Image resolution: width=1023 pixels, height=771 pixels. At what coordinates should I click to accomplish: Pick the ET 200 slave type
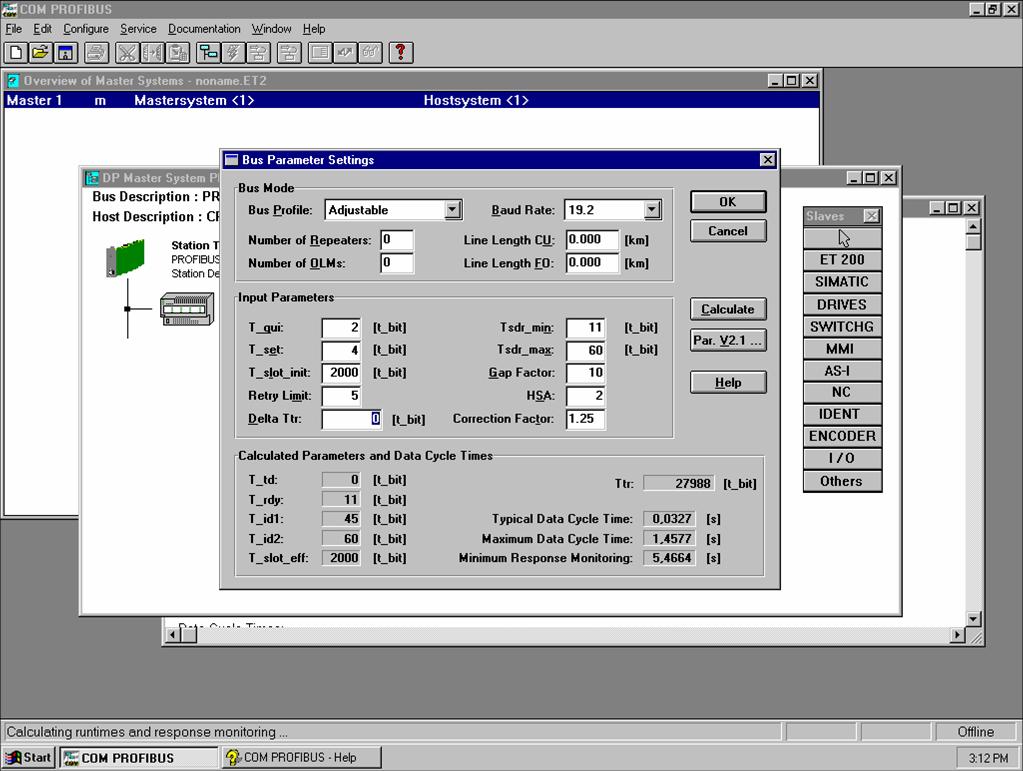(x=842, y=260)
